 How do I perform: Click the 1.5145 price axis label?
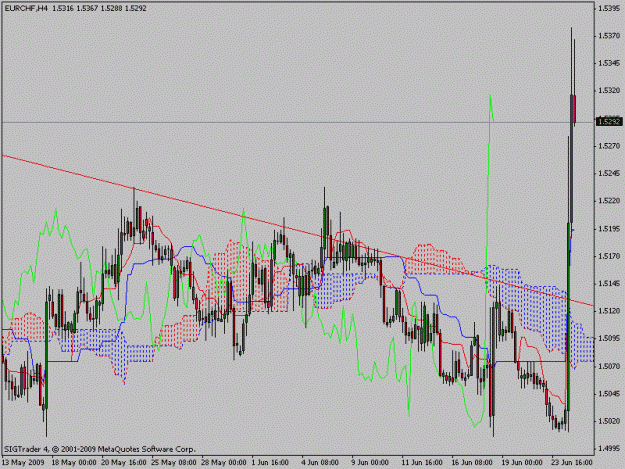pyautogui.click(x=609, y=283)
